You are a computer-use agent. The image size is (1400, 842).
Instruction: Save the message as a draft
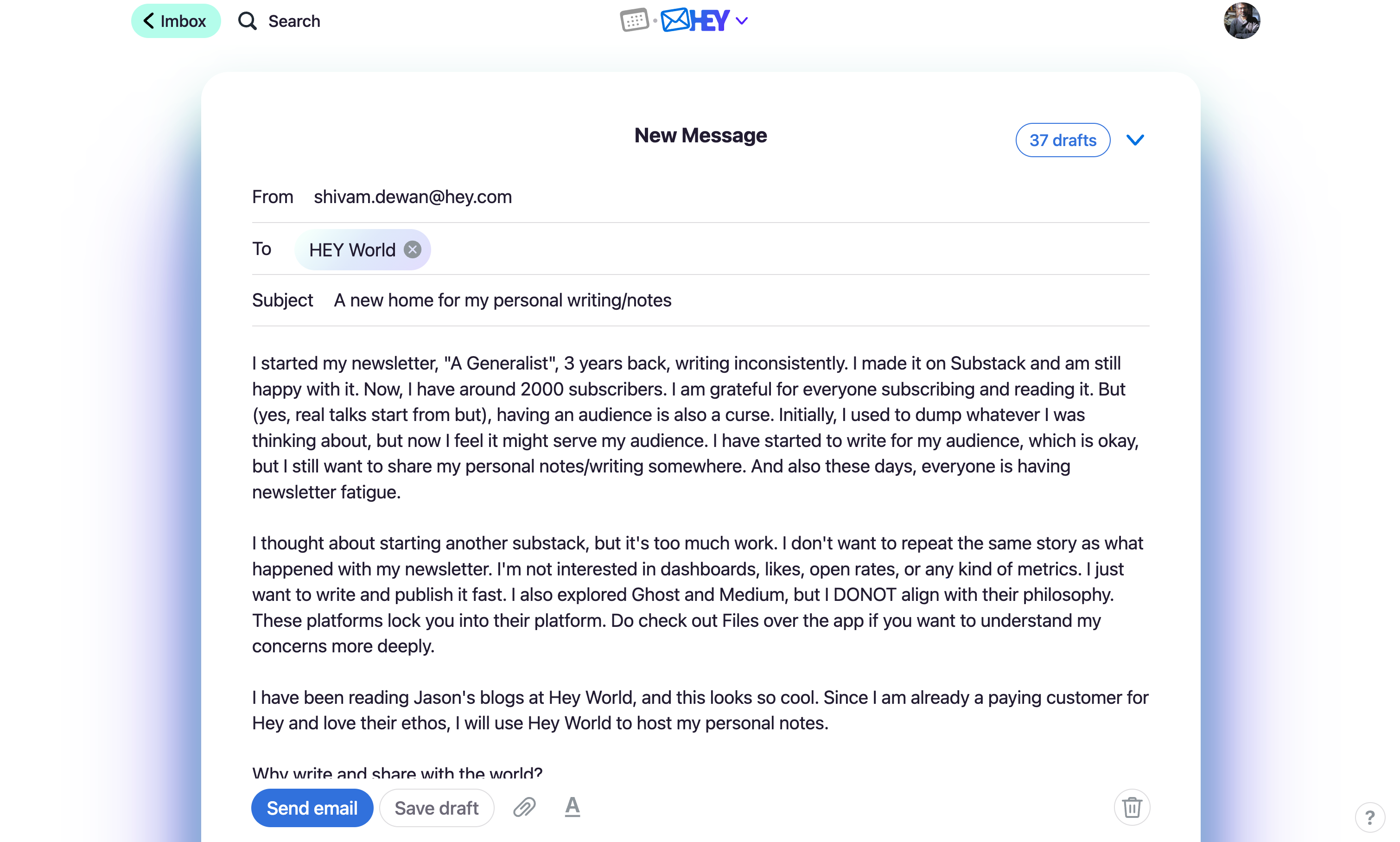[x=436, y=808]
